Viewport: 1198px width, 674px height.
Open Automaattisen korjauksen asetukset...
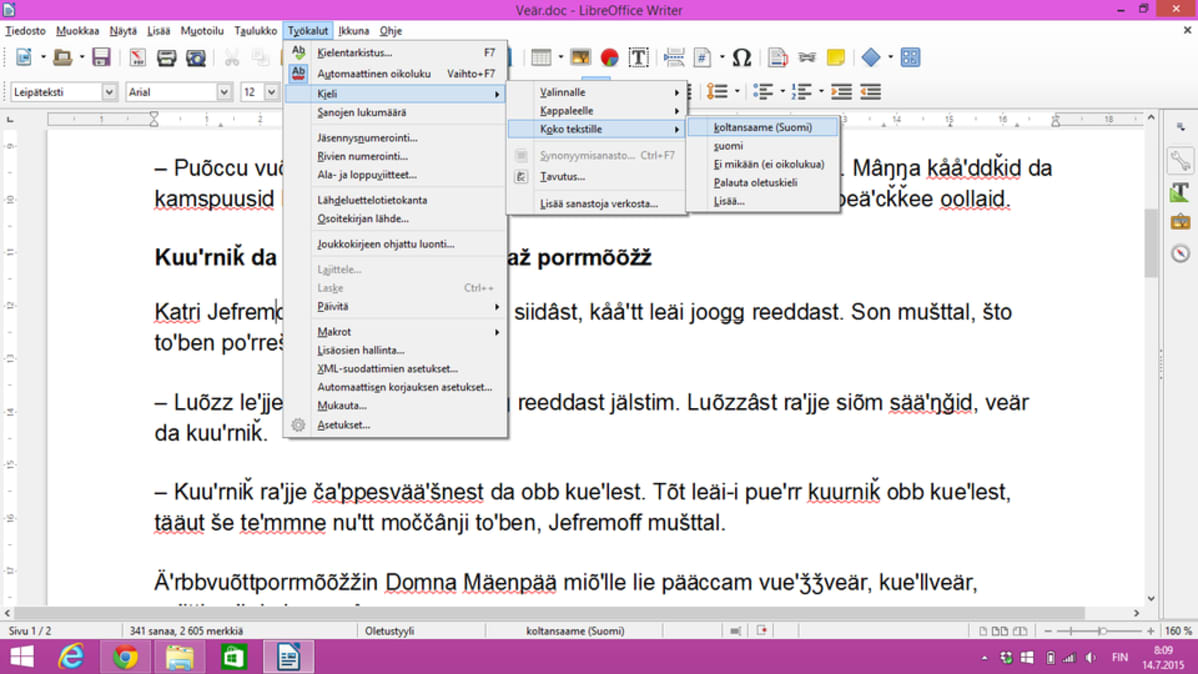point(395,387)
